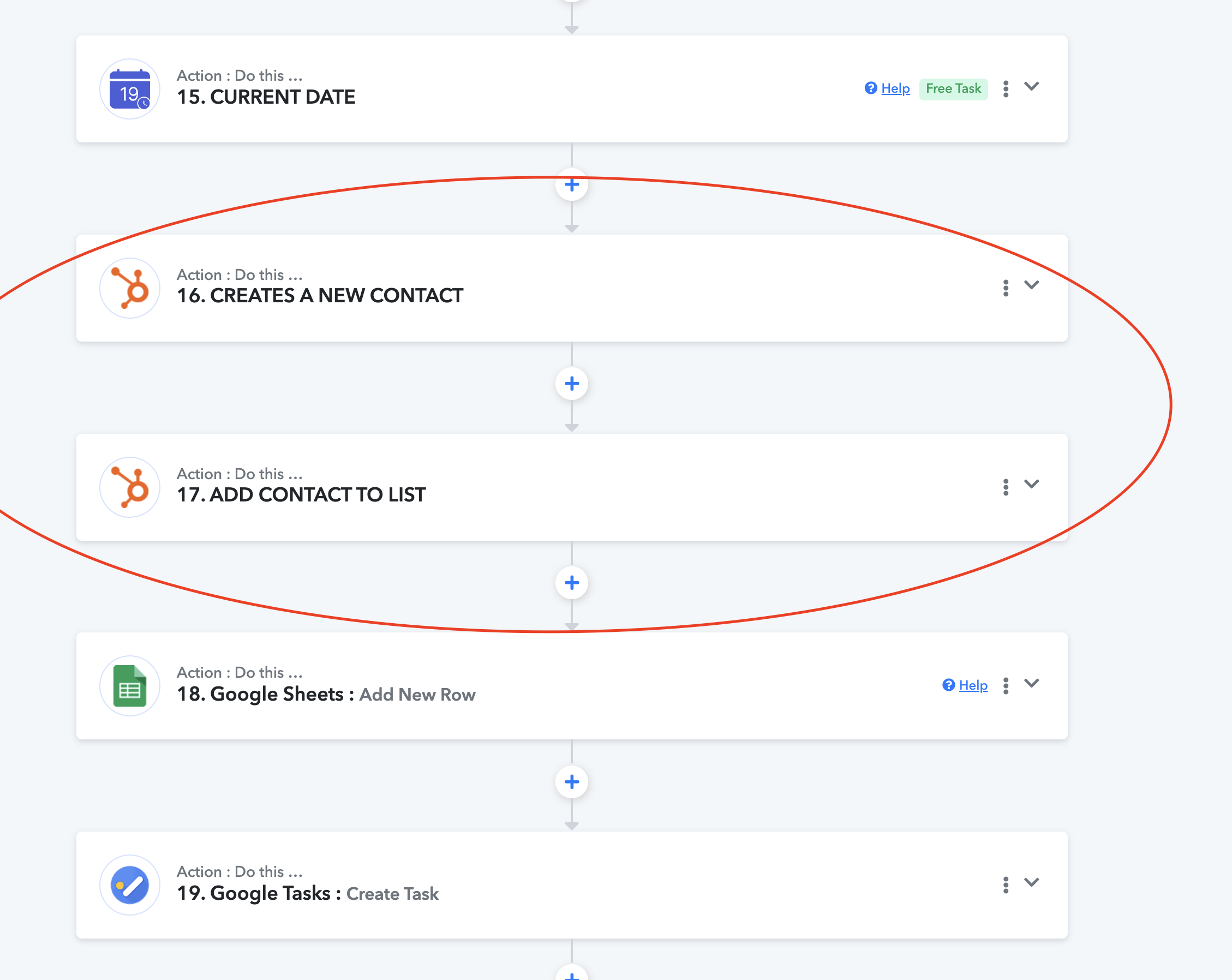Viewport: 1232px width, 980px height.
Task: Expand the Google Sheets Add New Row step
Action: coord(1031,683)
